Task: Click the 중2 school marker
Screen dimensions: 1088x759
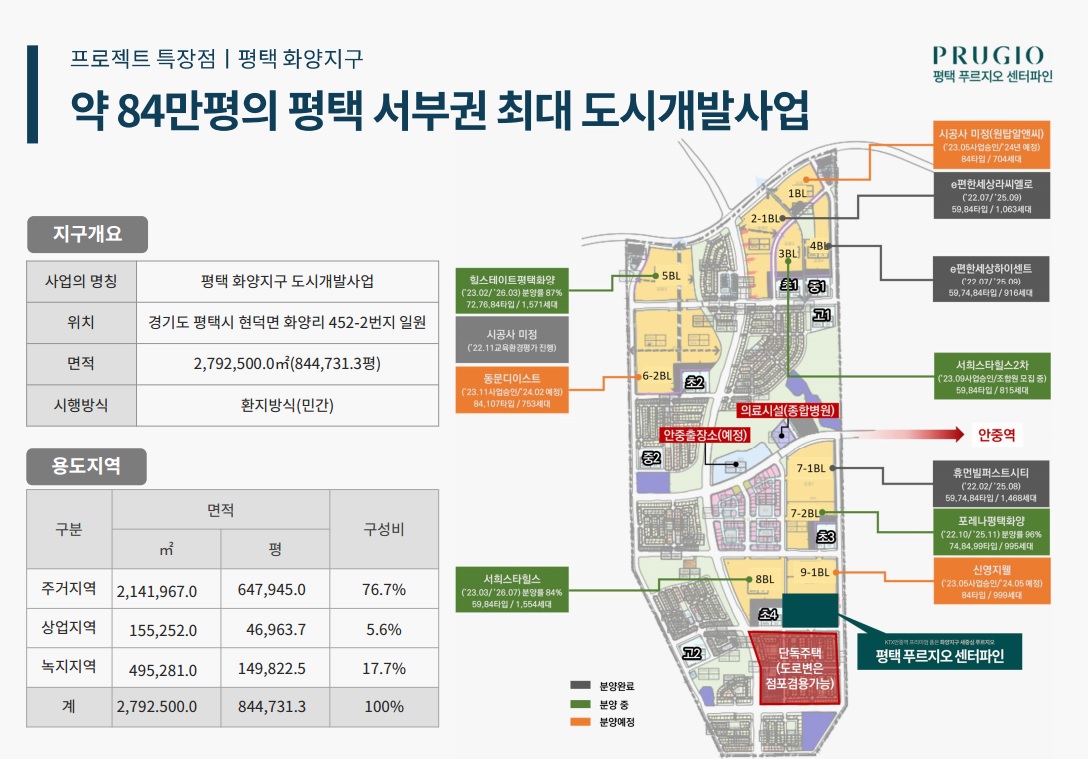Action: point(651,457)
